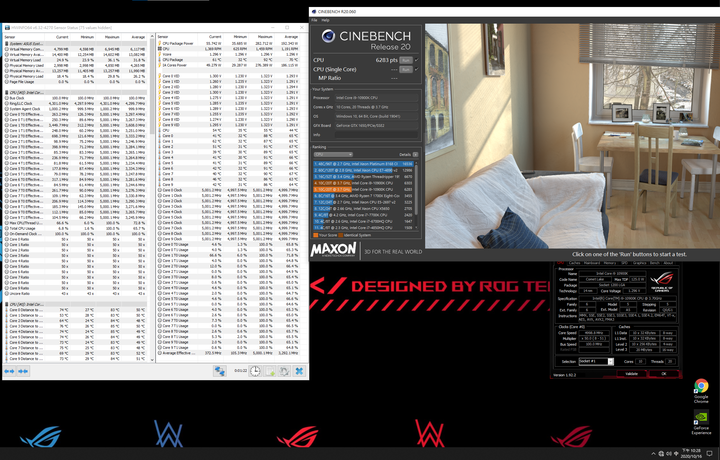720x460 pixels.
Task: Click Uncore Ratio sensor row
Action: pos(76,293)
